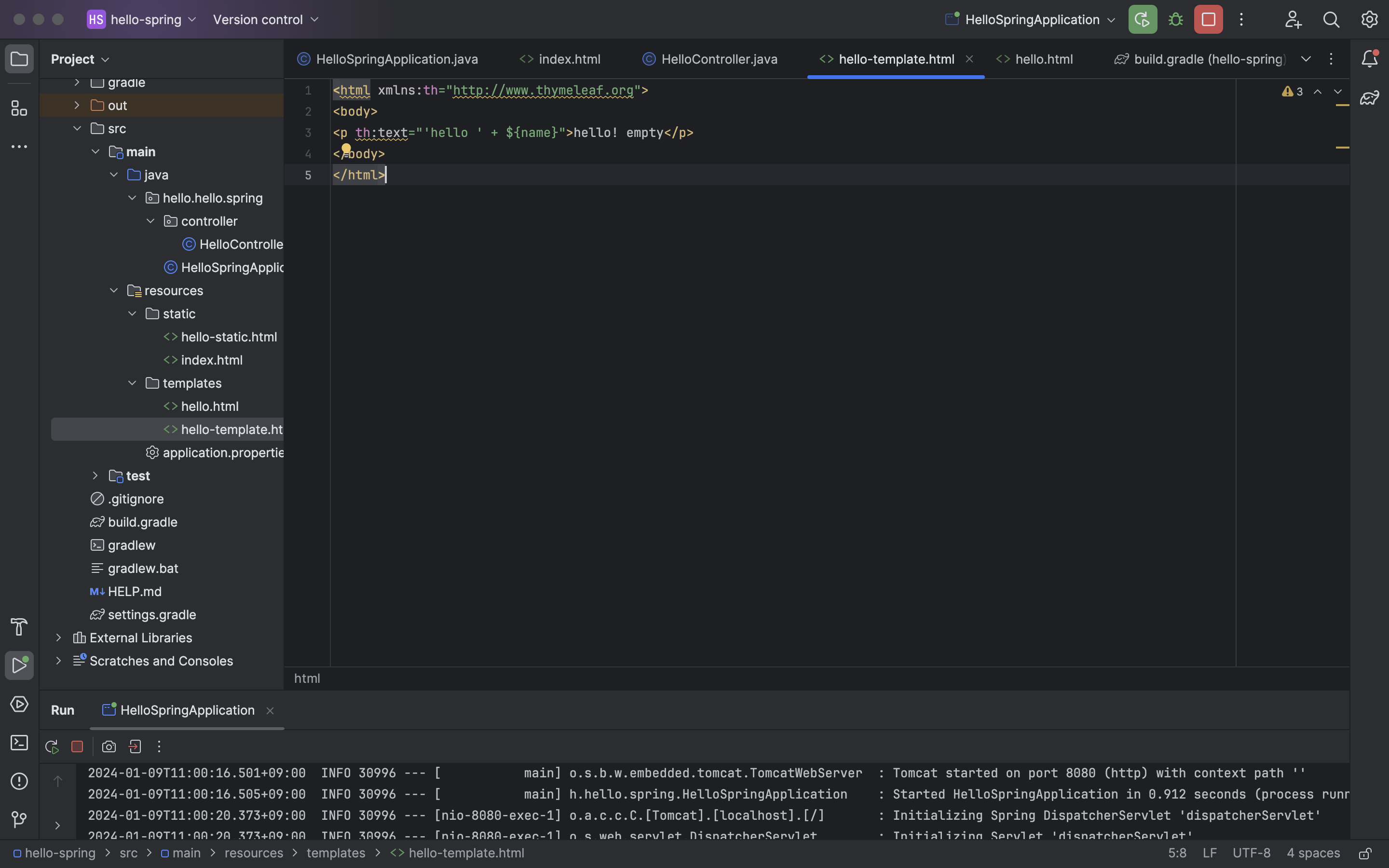Screen dimensions: 1389x868
Task: Open the Run tool window icon
Action: (x=19, y=665)
